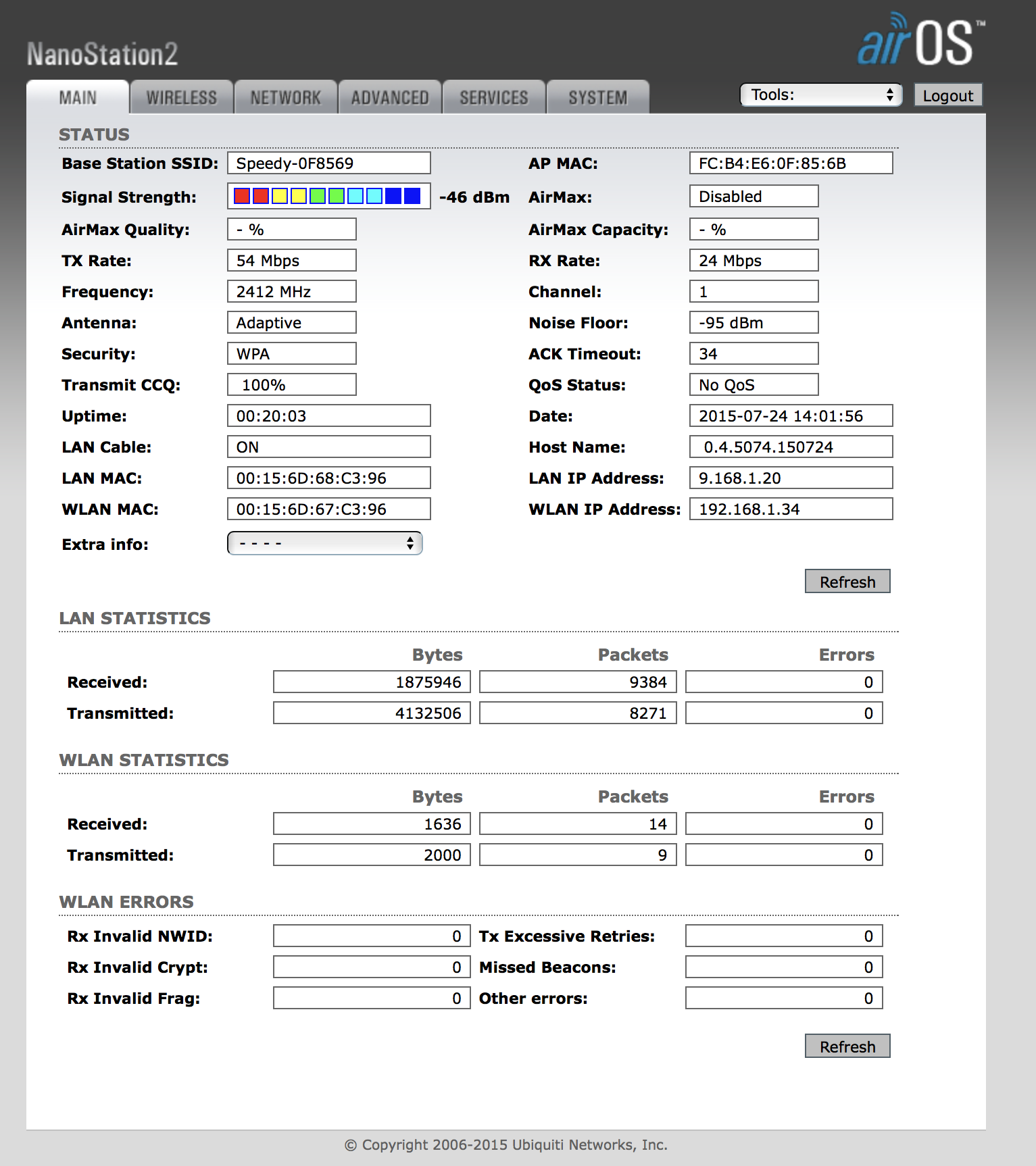Select the SERVICES tab
The height and width of the screenshot is (1166, 1036).
click(494, 98)
